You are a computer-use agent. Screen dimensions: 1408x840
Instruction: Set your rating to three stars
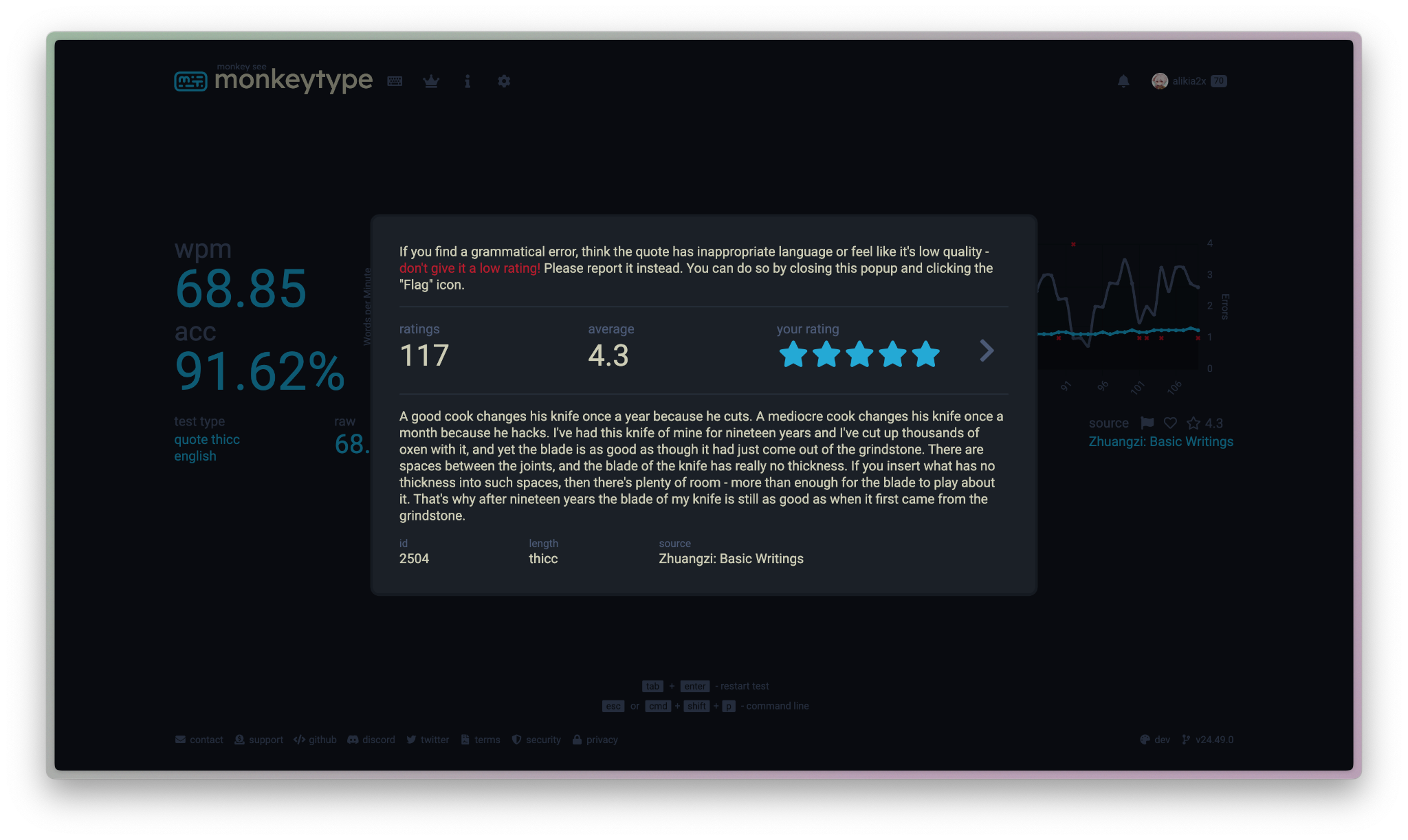pyautogui.click(x=859, y=355)
